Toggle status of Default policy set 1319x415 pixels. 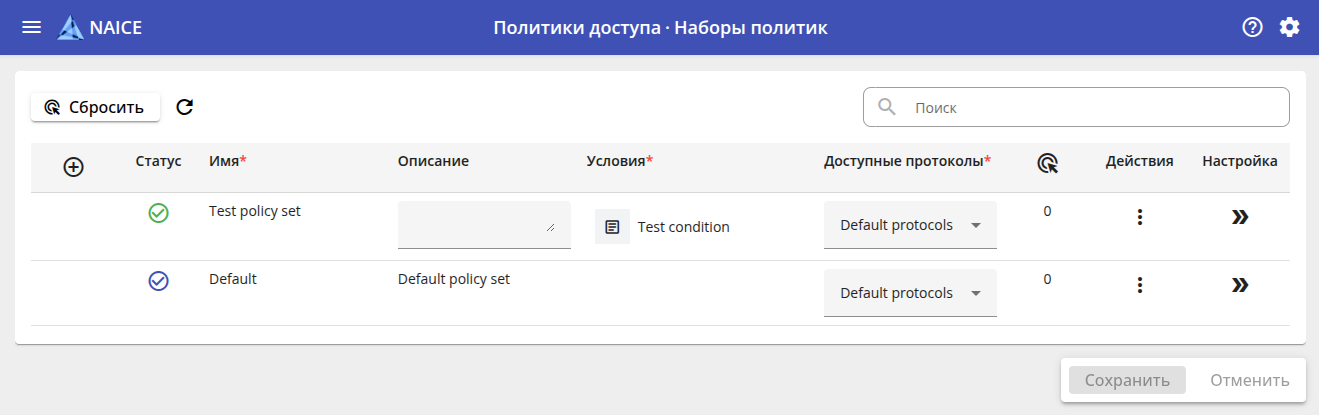click(x=158, y=281)
